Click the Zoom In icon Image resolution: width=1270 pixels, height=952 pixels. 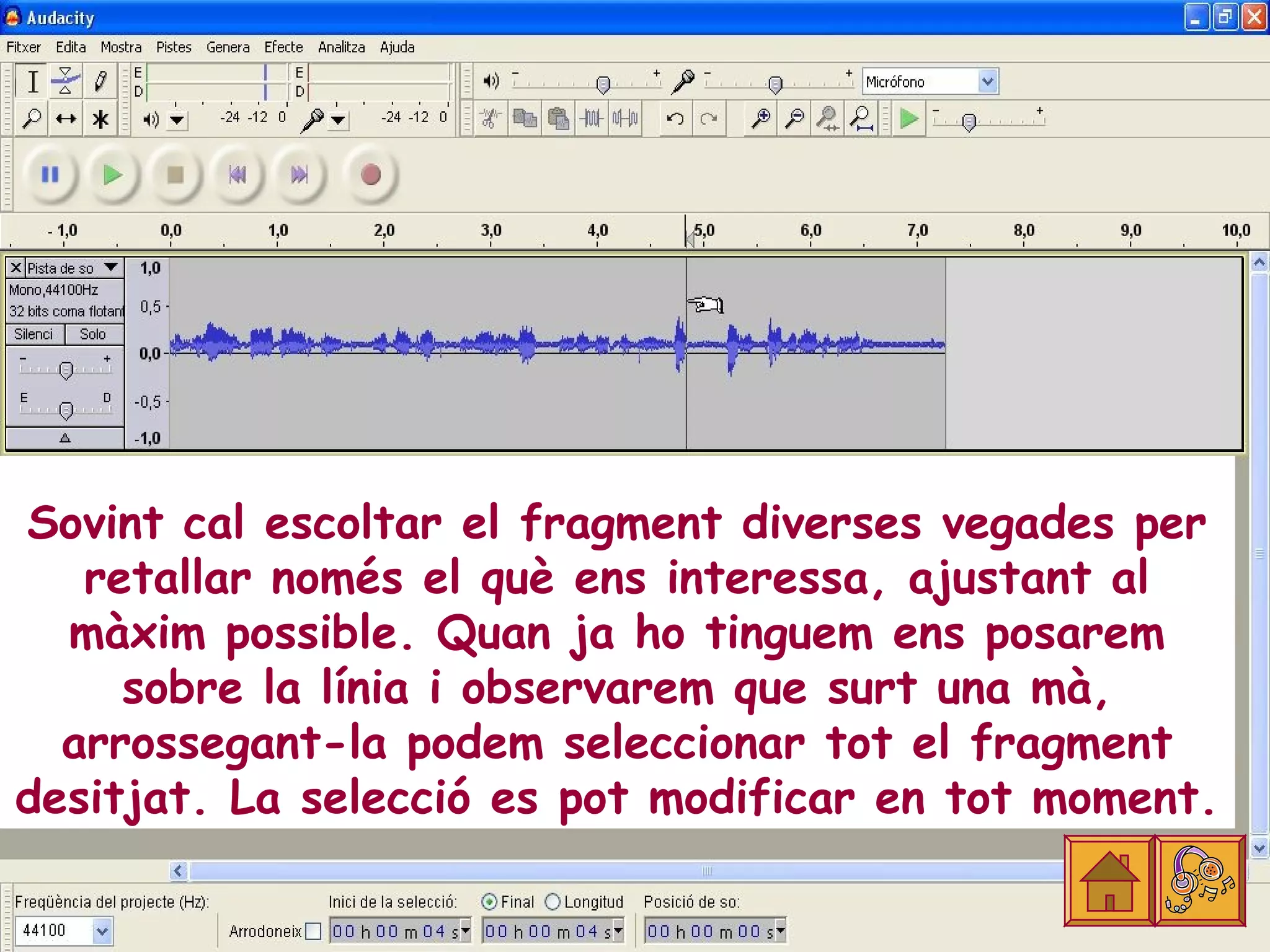[760, 118]
